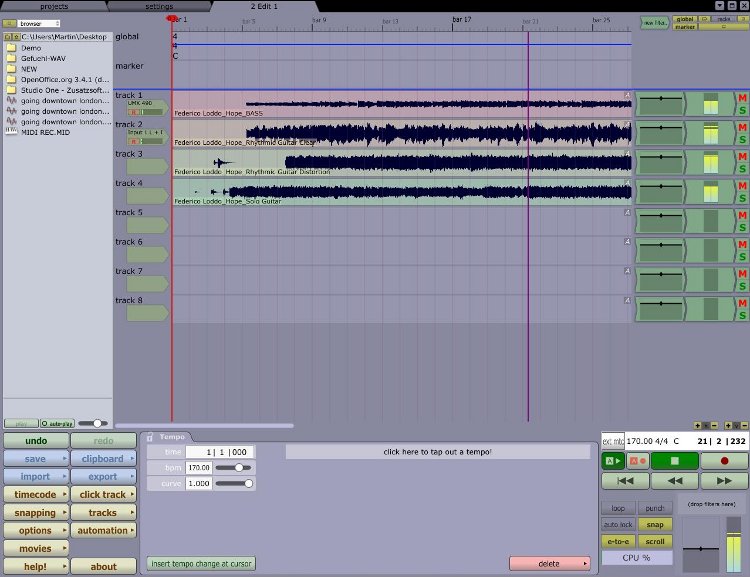Image resolution: width=750 pixels, height=577 pixels.
Task: Open the tracks menu
Action: coord(103,512)
